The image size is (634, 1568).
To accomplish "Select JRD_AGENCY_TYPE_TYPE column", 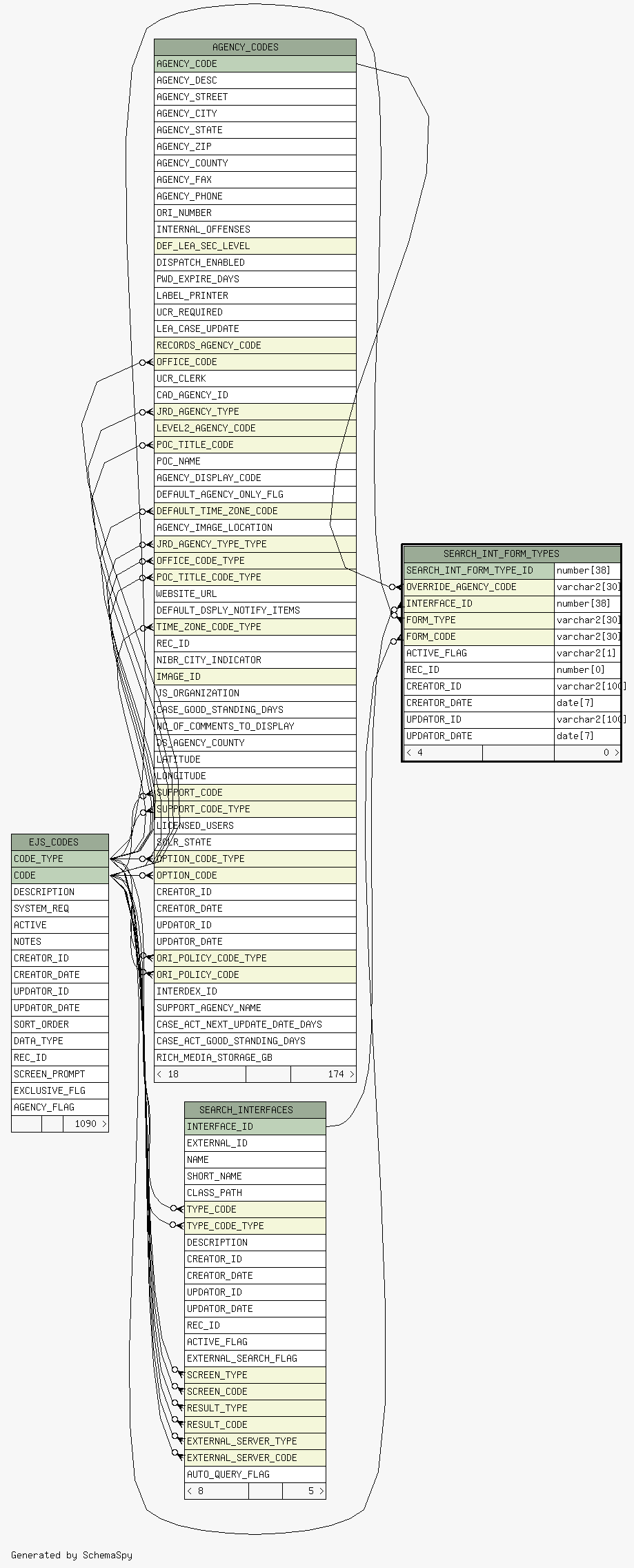I will click(x=255, y=544).
